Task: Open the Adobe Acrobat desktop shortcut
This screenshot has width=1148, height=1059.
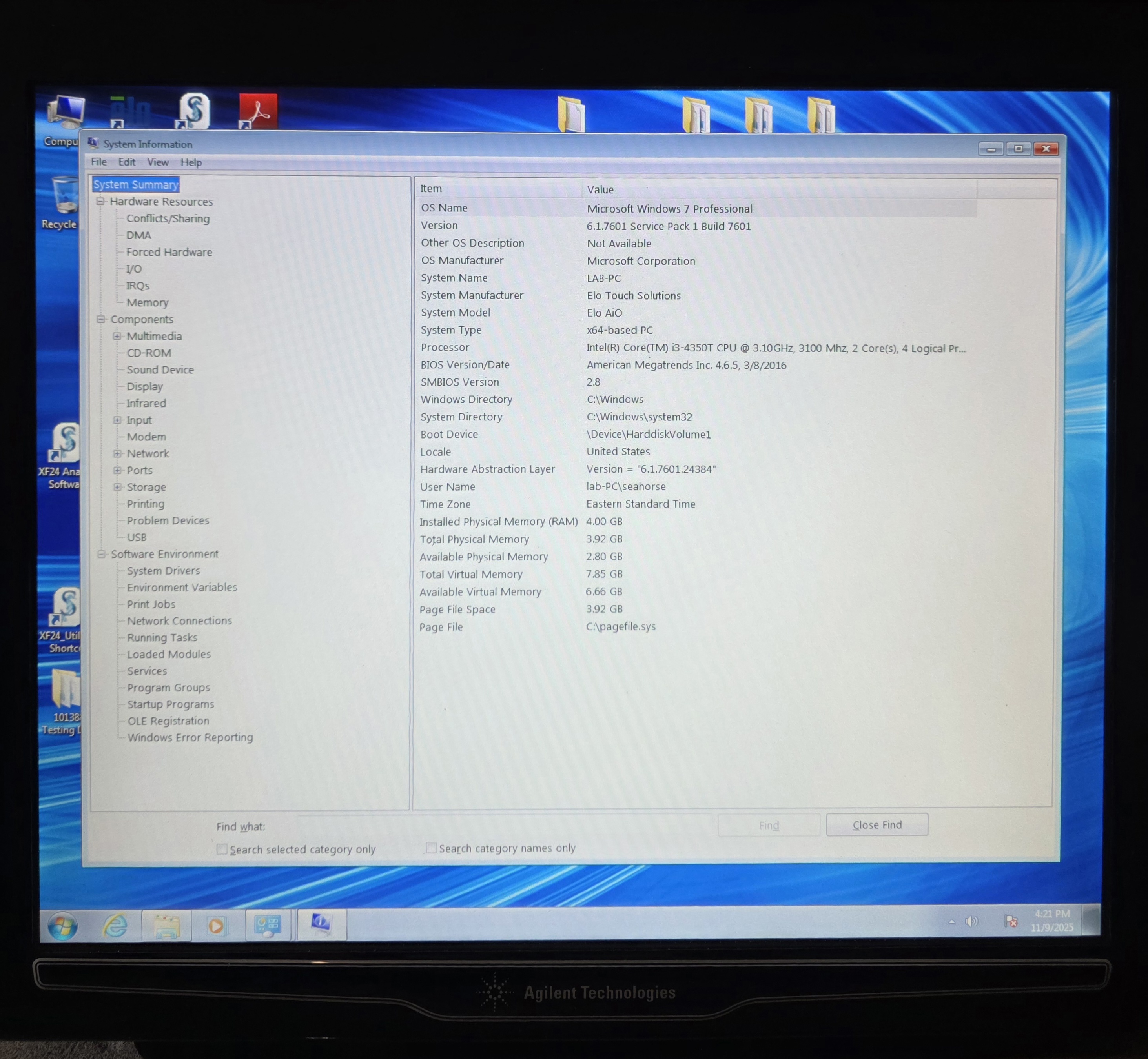Action: 258,111
